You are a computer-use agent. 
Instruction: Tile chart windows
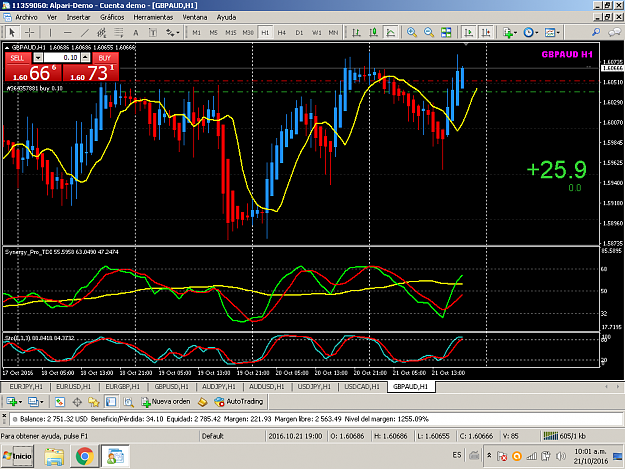(446, 32)
